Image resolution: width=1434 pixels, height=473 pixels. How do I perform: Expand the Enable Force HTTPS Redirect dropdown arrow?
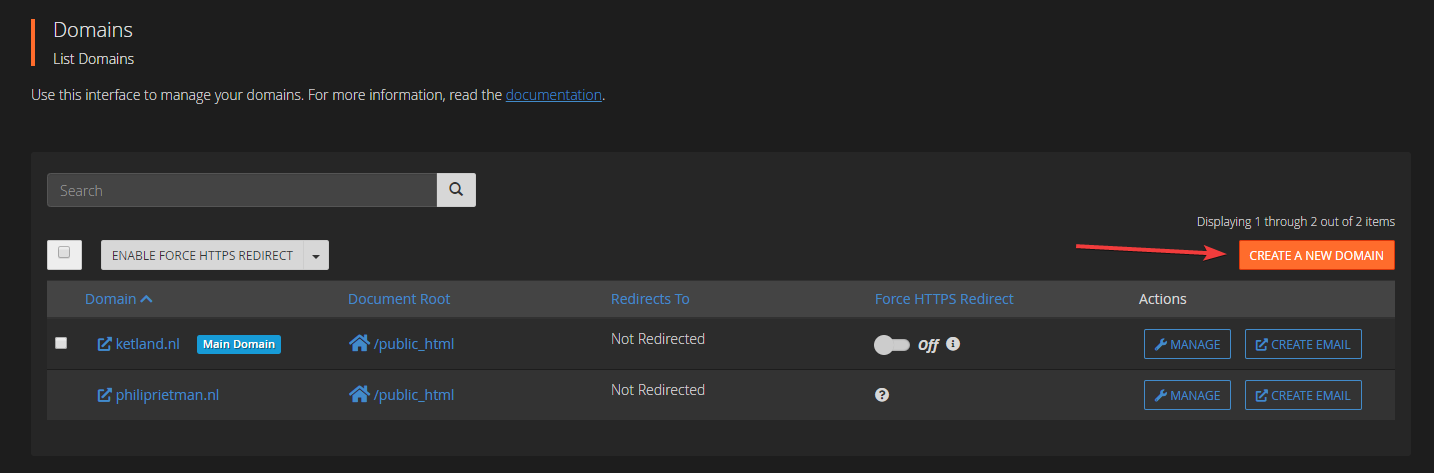click(x=316, y=256)
